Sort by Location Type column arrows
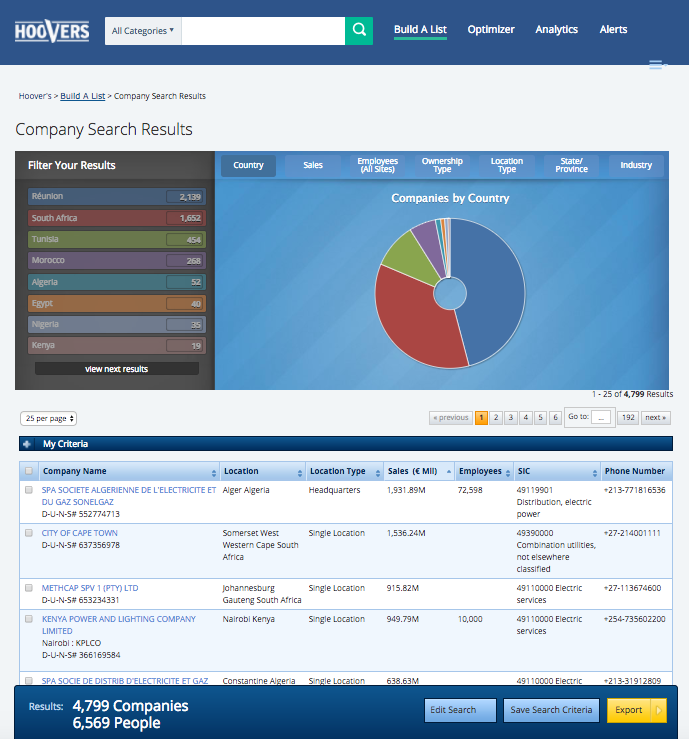 point(377,473)
